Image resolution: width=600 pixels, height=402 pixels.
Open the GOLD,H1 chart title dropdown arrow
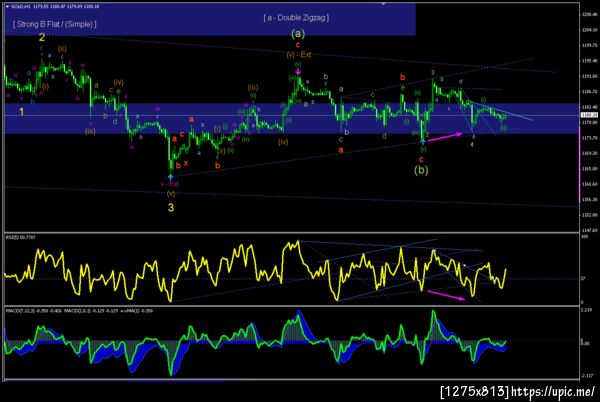(x=7, y=7)
